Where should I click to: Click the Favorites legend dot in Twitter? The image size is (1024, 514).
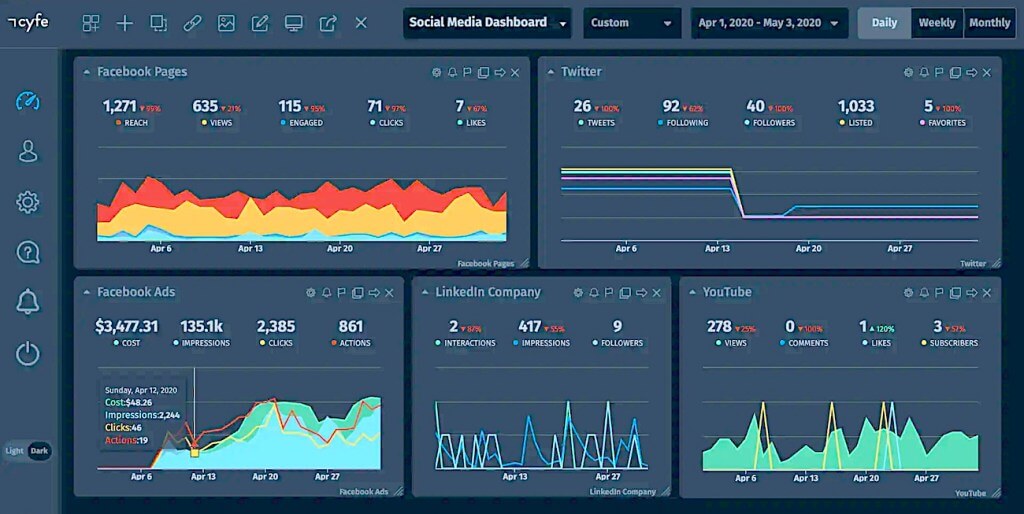tap(921, 122)
